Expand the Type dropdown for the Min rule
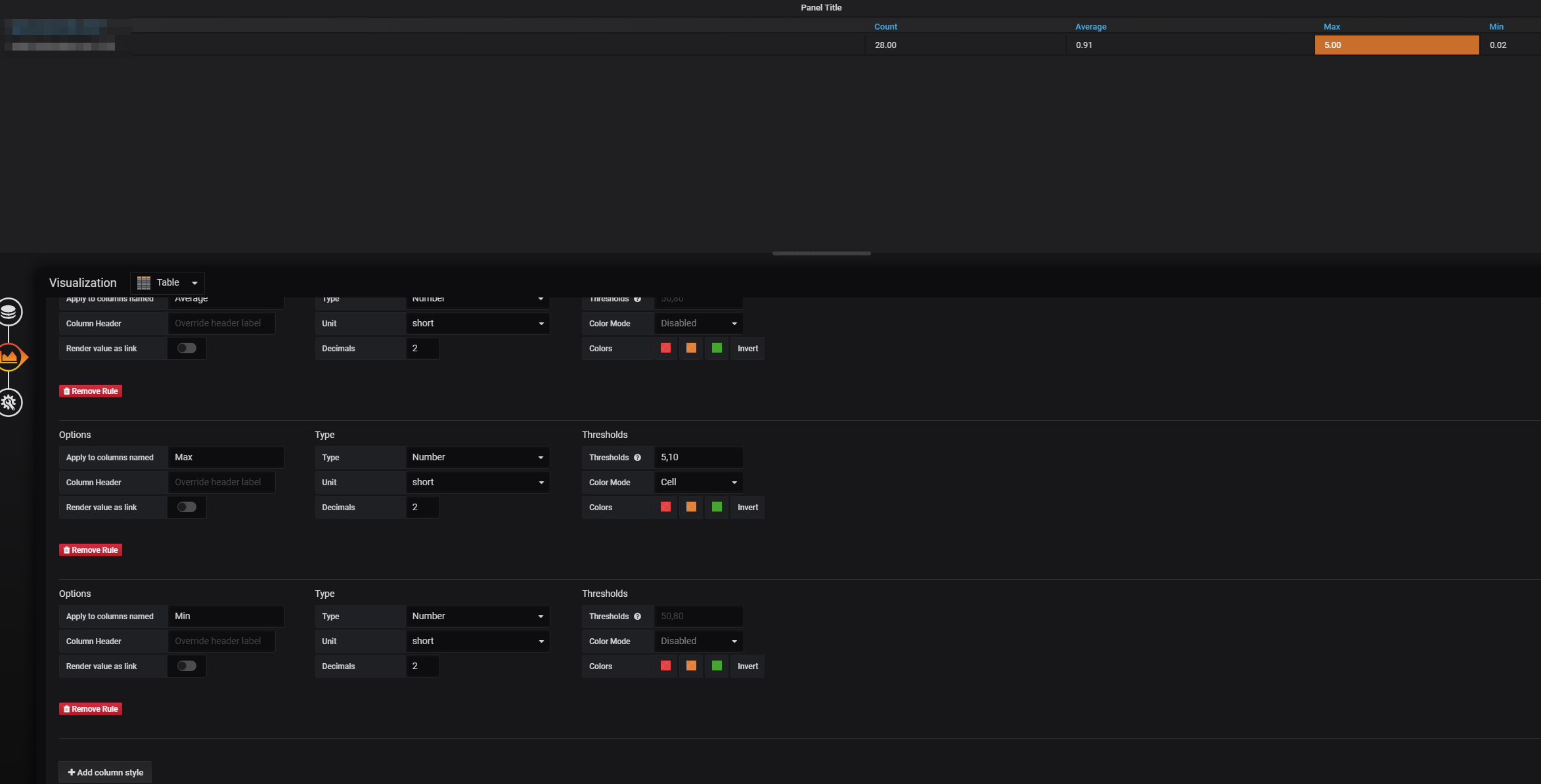 tap(478, 616)
